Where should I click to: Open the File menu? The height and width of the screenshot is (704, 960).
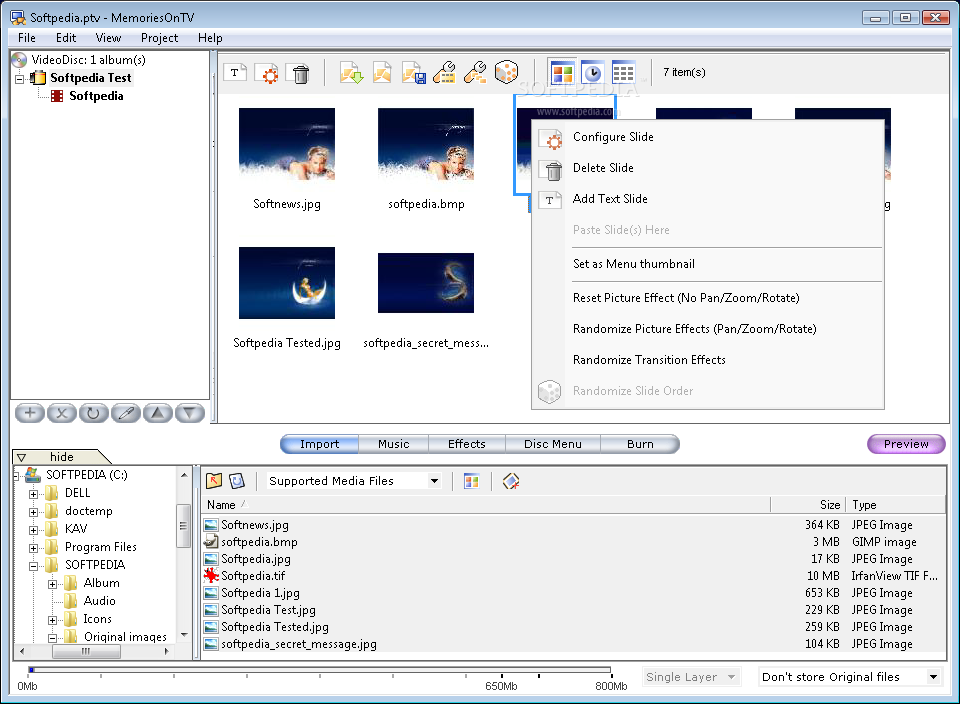coord(26,38)
